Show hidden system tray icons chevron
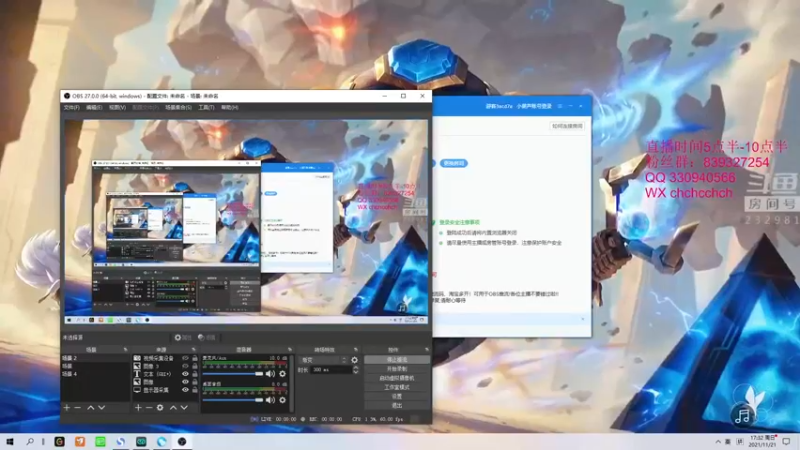 tap(718, 442)
